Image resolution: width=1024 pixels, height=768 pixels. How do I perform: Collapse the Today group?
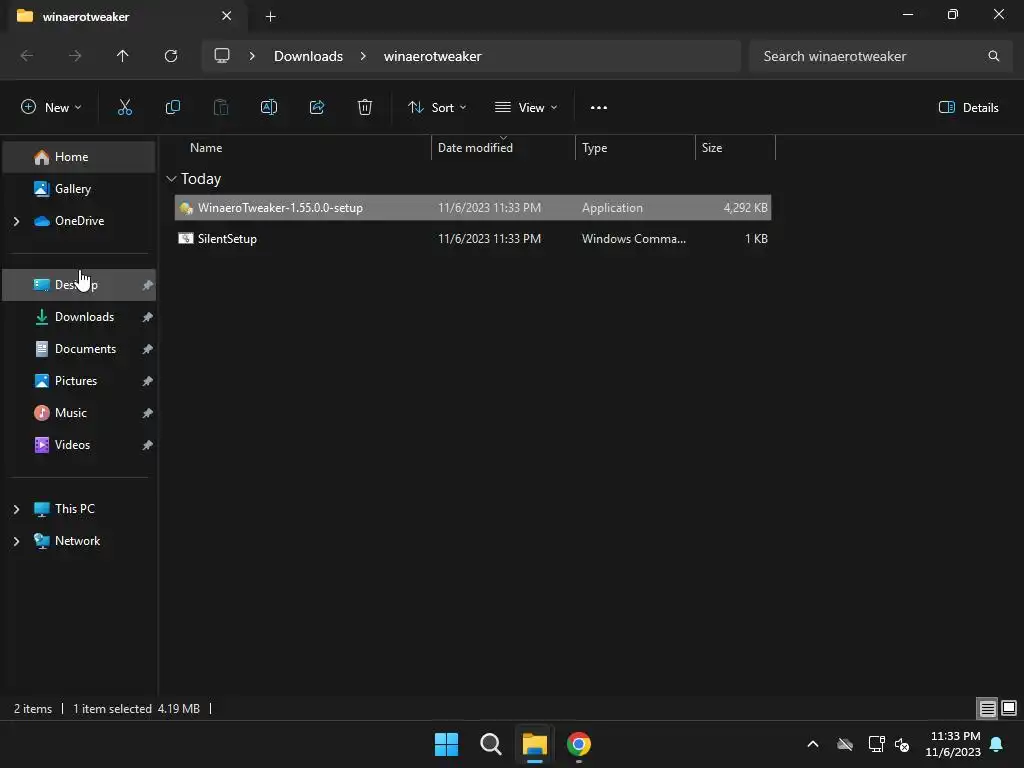point(171,178)
